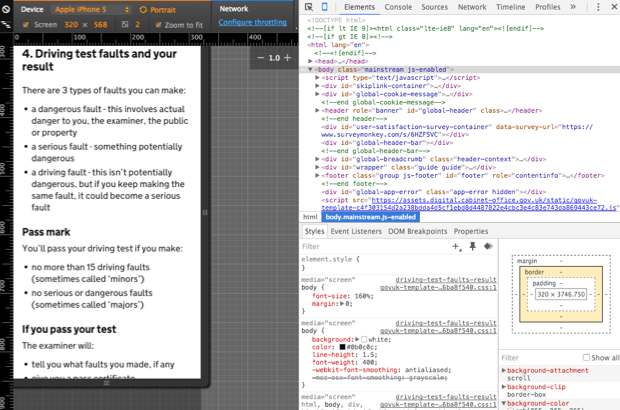The image size is (620, 410).
Task: Toggle the Screen checkbox
Action: (26, 25)
